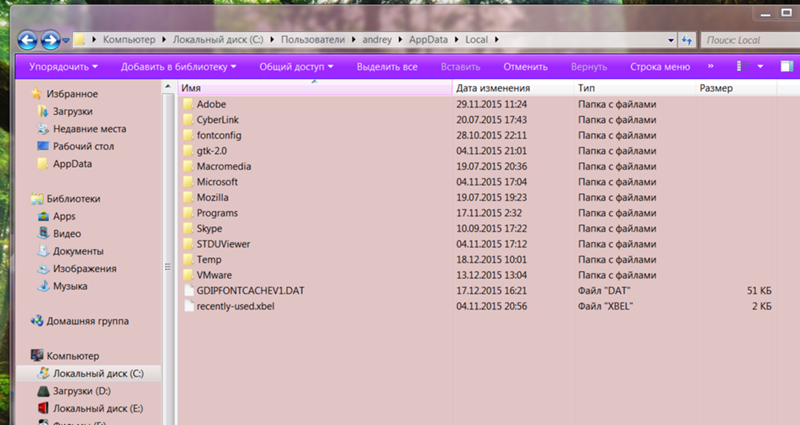Image resolution: width=800 pixels, height=425 pixels.
Task: Click the Поиск: Local search field
Action: 750,40
